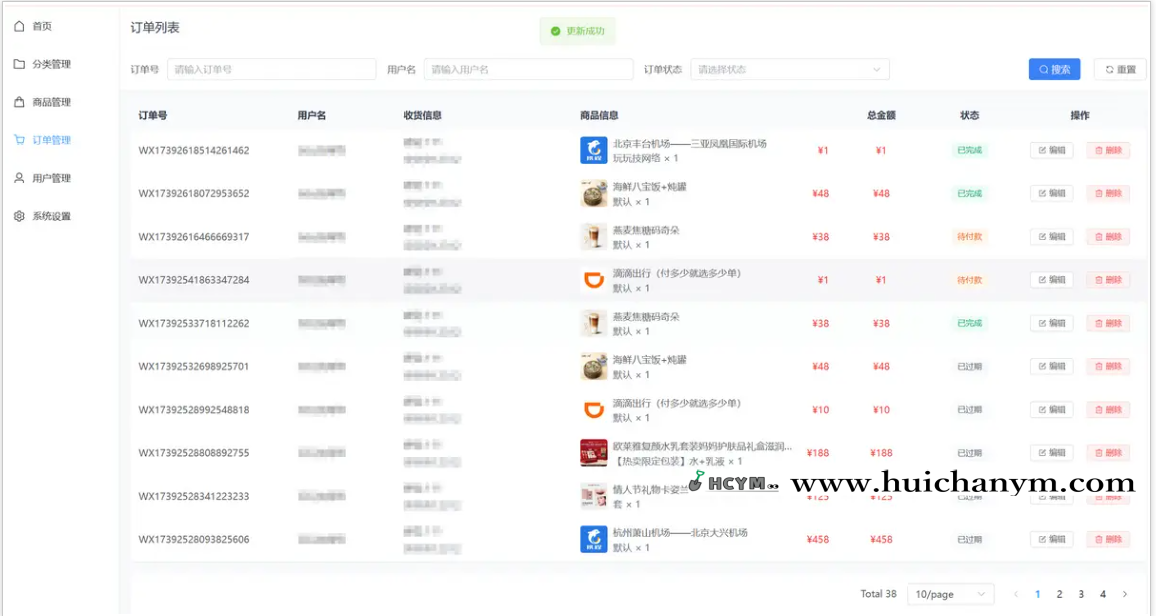Focus the 用户名 search input
1156x616 pixels.
(528, 69)
